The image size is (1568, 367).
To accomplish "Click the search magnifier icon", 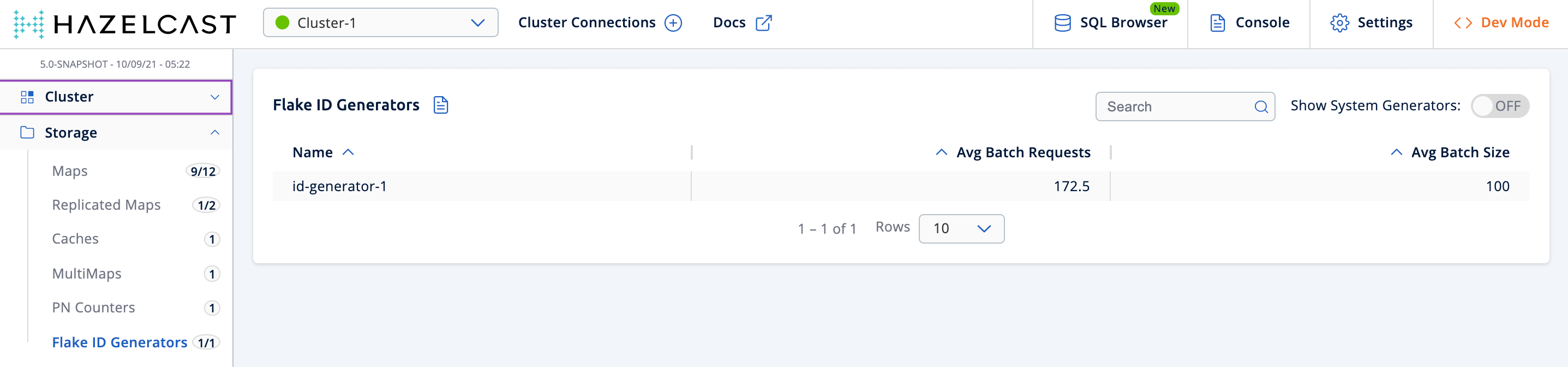I will click(x=1262, y=106).
